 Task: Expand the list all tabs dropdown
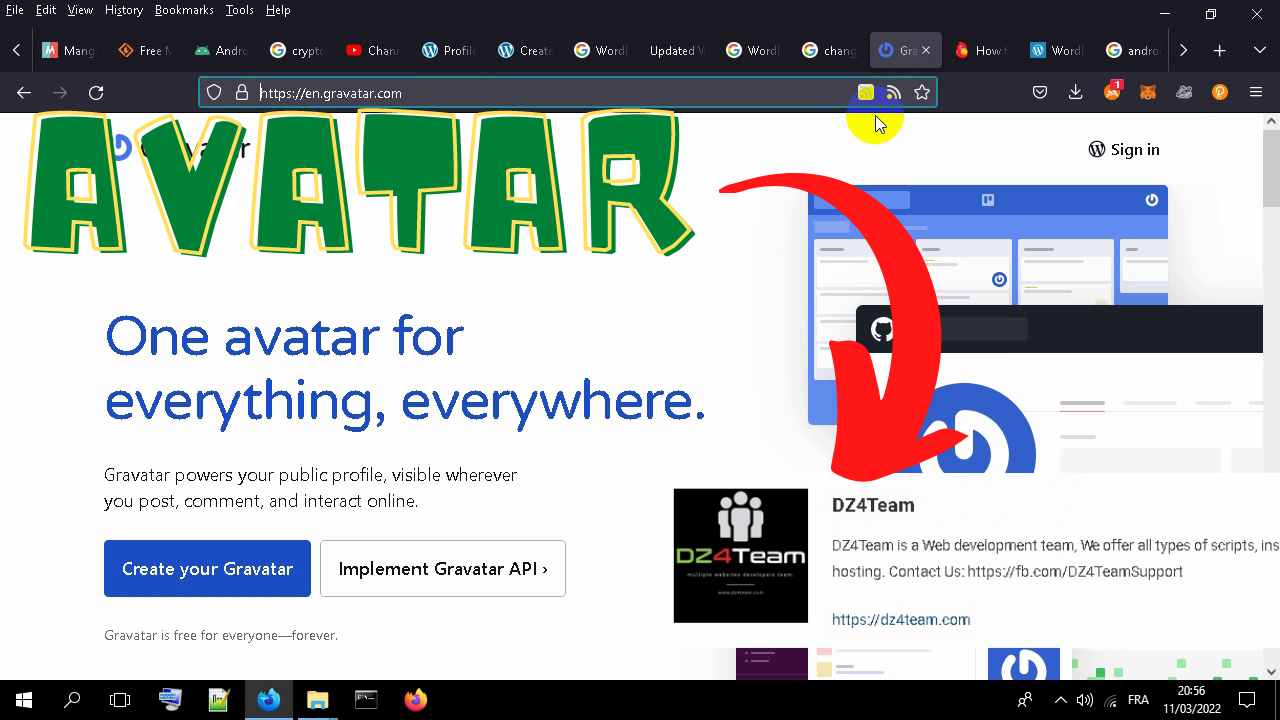[x=1259, y=50]
